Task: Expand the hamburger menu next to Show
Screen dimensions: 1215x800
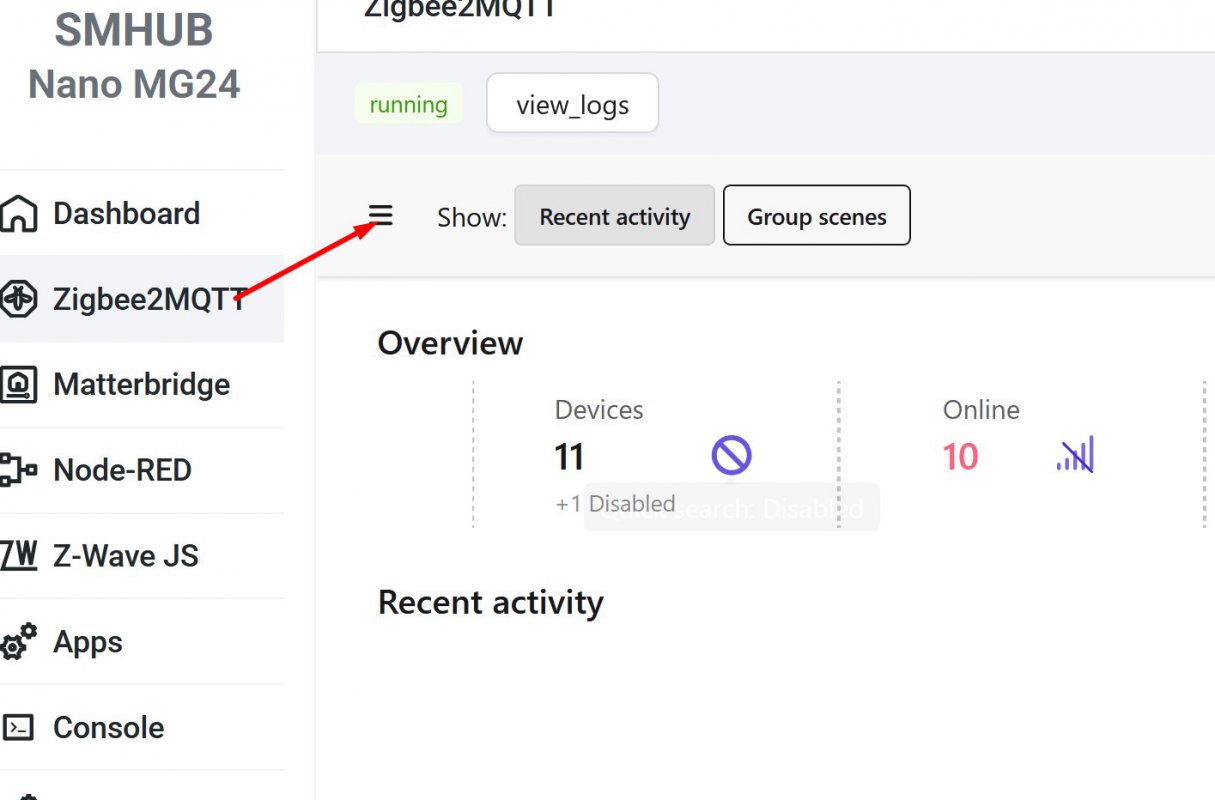Action: pyautogui.click(x=381, y=215)
